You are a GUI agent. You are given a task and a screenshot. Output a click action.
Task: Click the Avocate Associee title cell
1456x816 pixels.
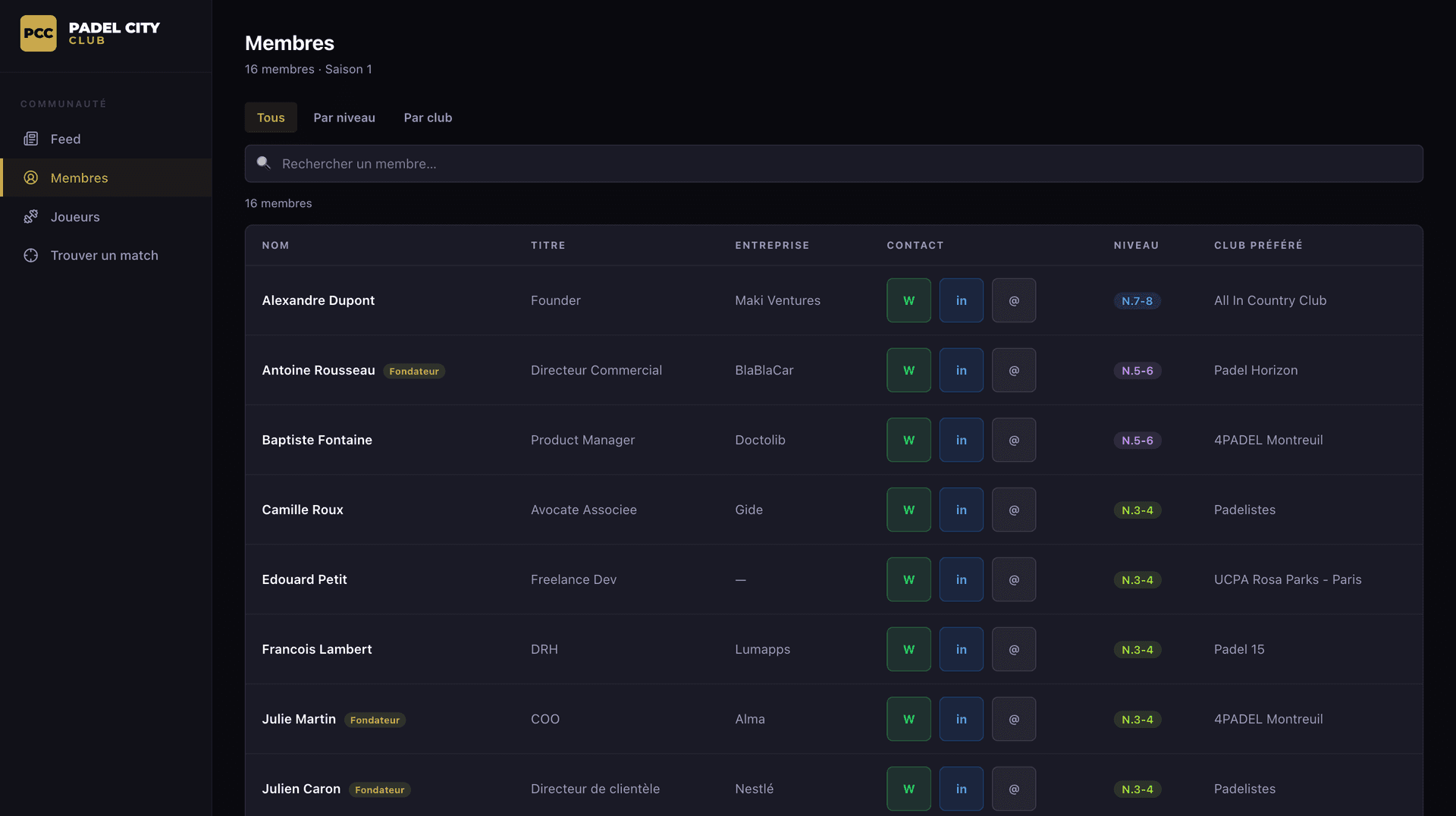583,510
